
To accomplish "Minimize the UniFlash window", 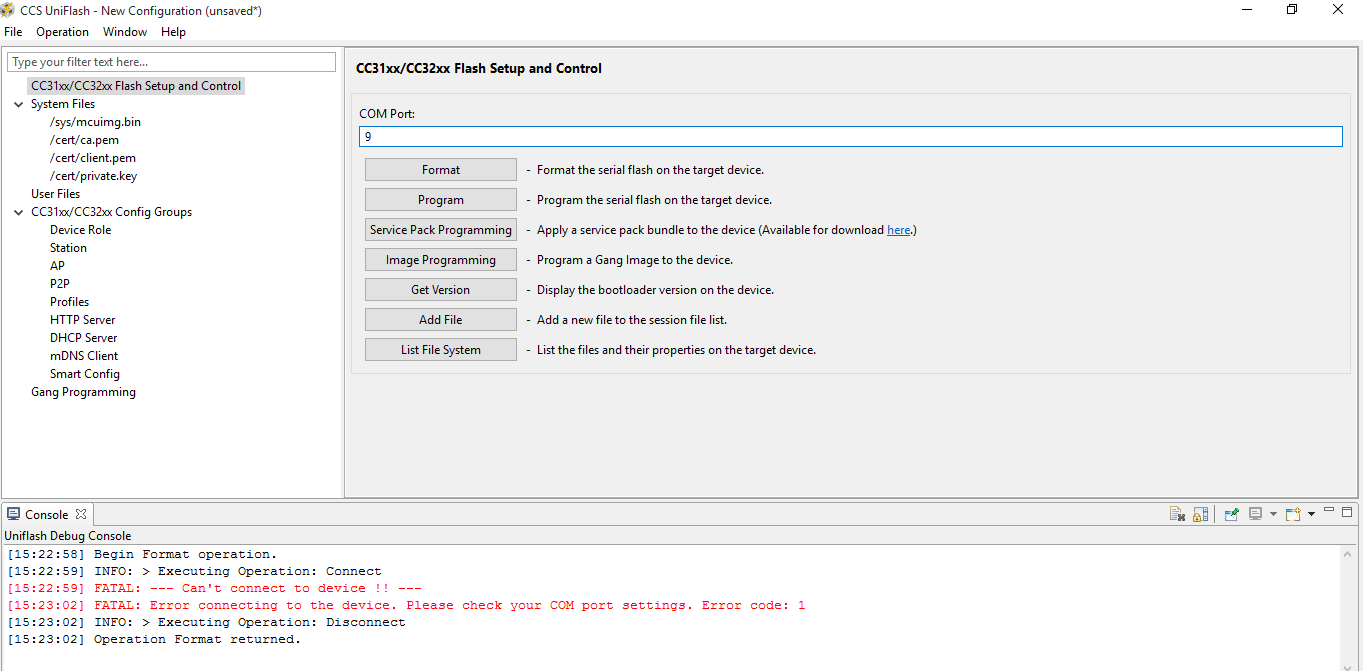I will pyautogui.click(x=1246, y=10).
